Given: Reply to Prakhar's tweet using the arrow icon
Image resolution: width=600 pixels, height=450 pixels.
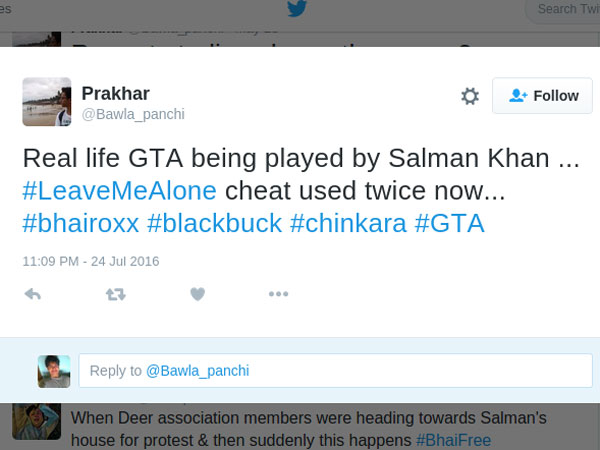Looking at the screenshot, I should coord(32,294).
